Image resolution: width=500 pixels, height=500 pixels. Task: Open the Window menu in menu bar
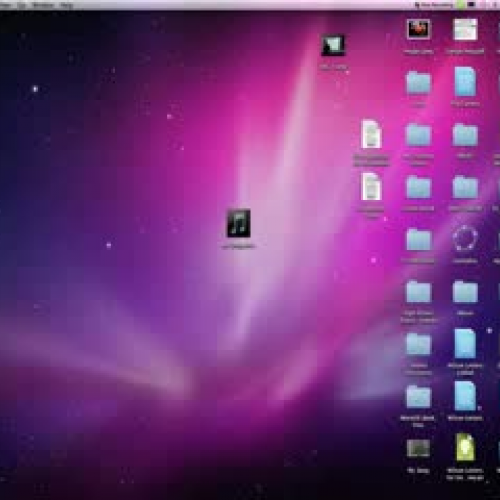pyautogui.click(x=43, y=5)
